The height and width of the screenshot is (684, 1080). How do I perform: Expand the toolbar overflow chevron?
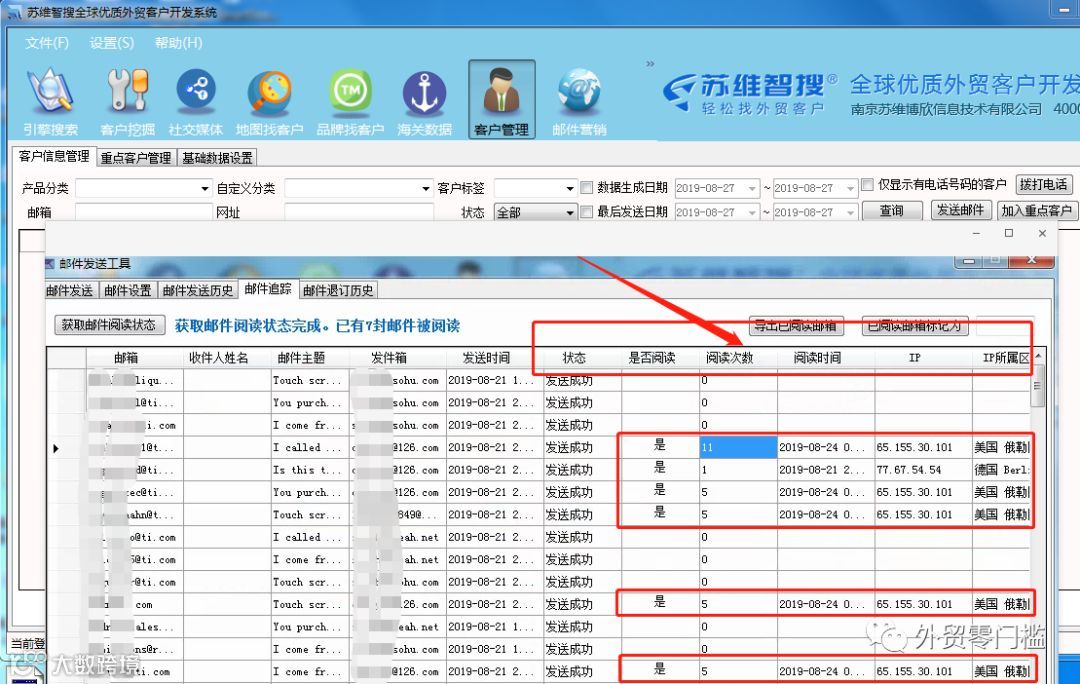(650, 64)
